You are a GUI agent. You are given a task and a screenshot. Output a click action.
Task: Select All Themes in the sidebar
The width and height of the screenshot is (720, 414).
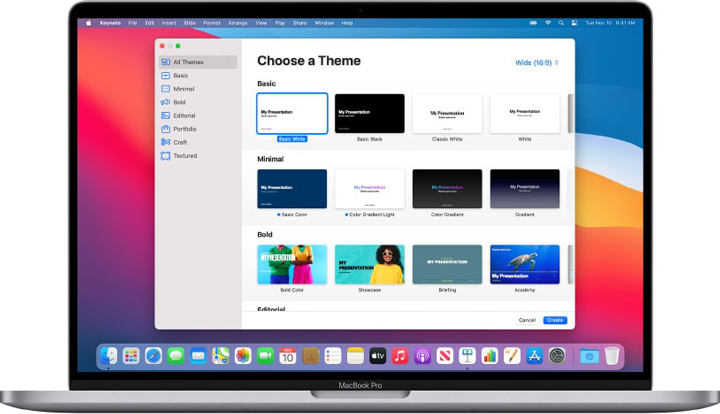(198, 62)
